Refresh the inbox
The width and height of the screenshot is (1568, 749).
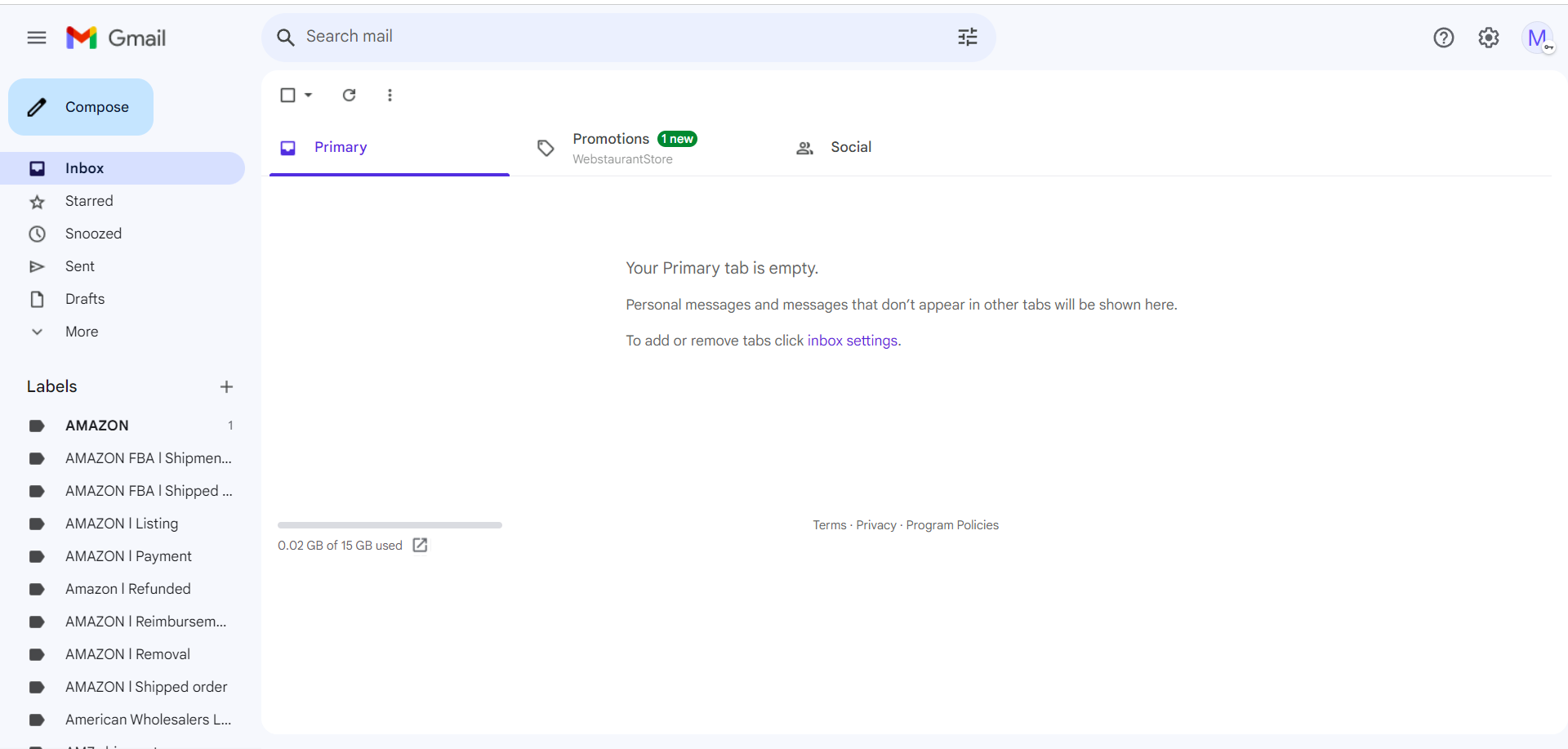pyautogui.click(x=349, y=95)
